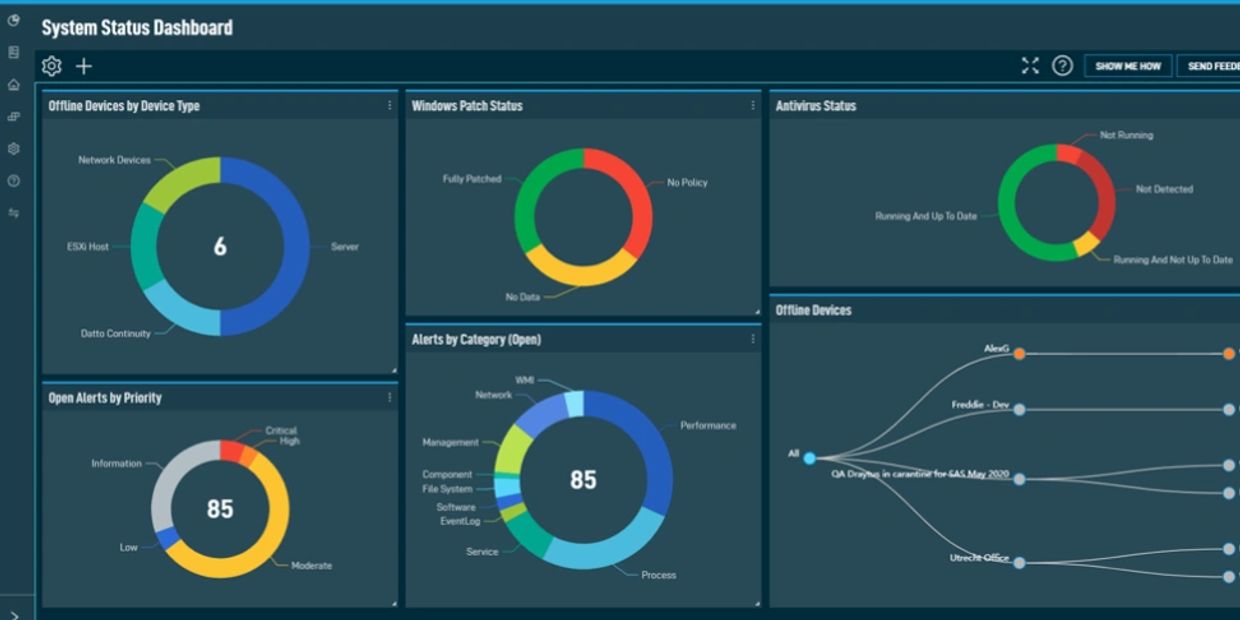The image size is (1240, 620).
Task: Click the Show Me How button
Action: 1128,66
